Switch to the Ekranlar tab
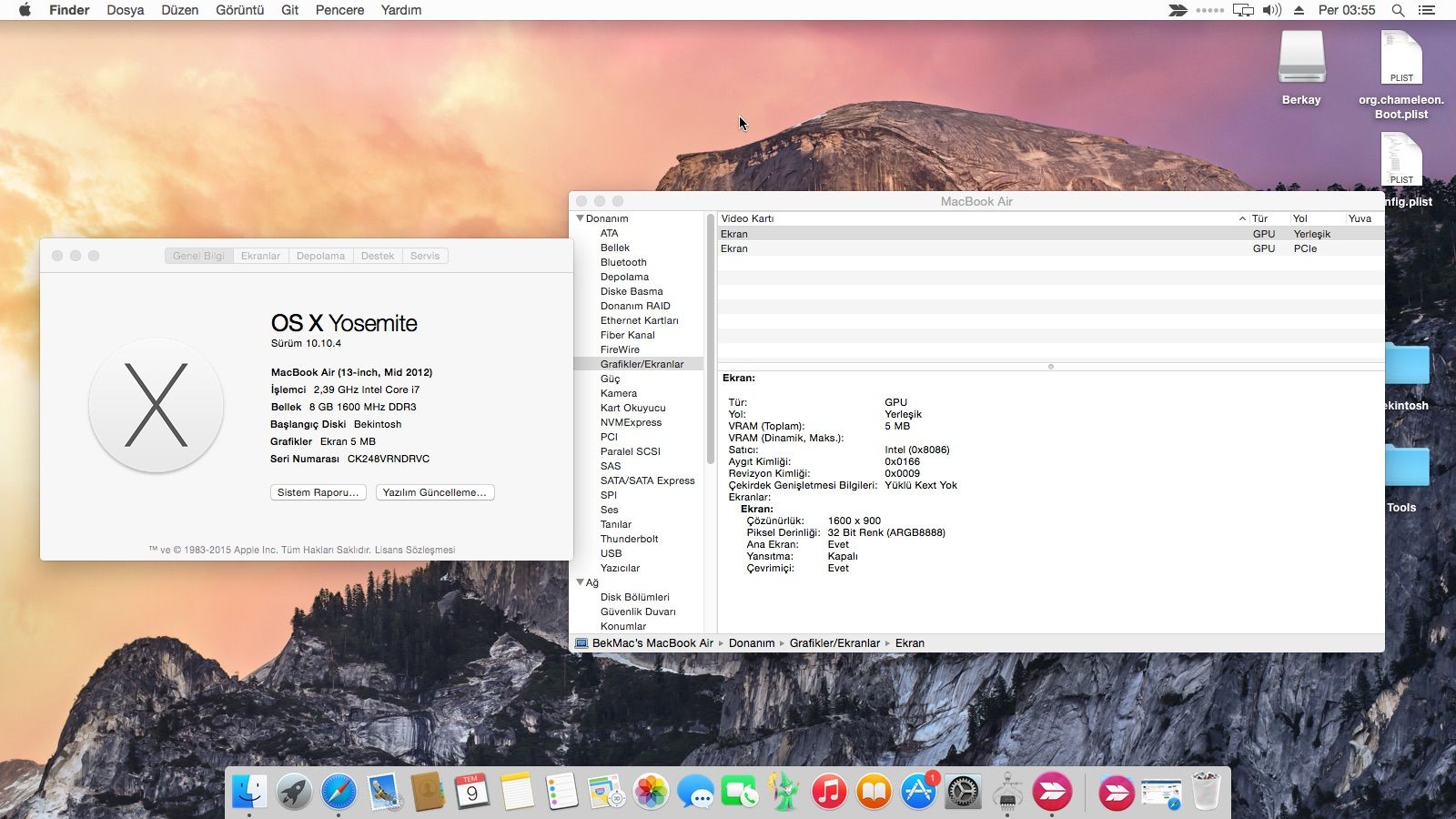Viewport: 1456px width, 819px height. click(x=261, y=256)
